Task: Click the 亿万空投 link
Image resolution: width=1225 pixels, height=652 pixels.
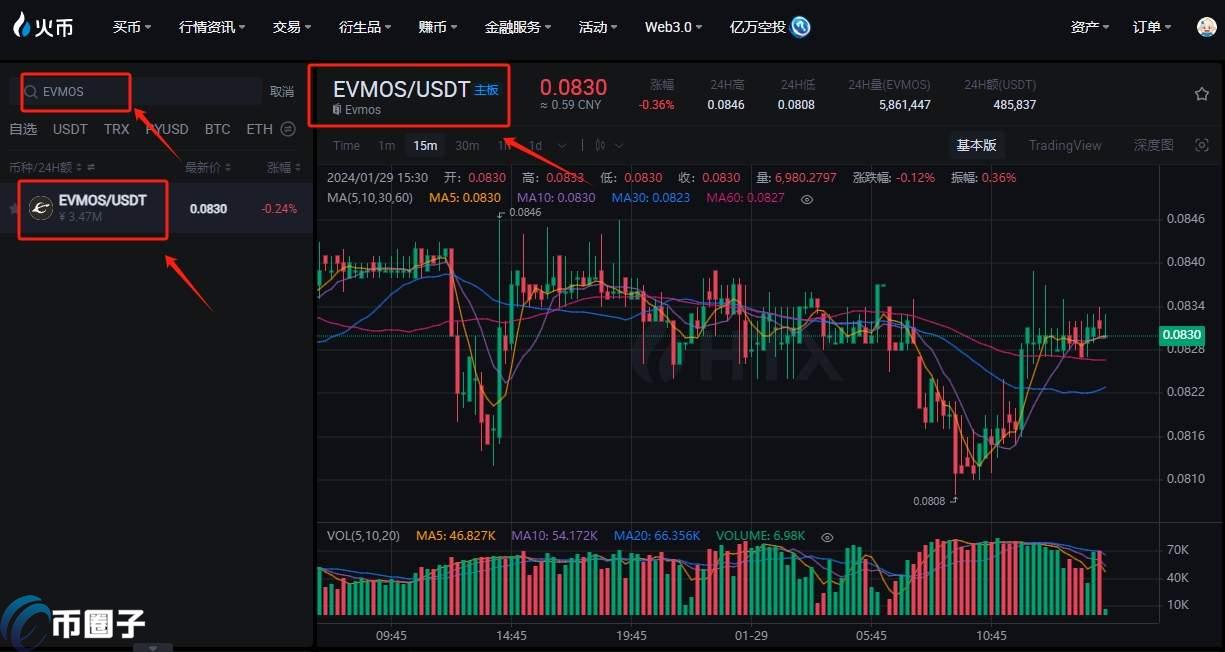Action: click(x=758, y=27)
